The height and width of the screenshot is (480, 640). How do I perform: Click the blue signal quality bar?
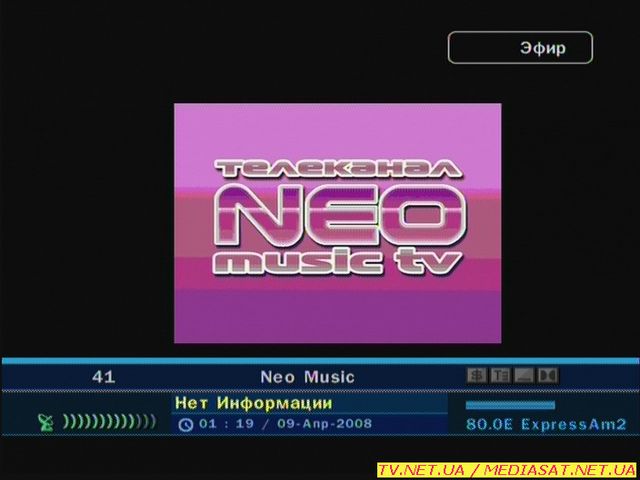(x=510, y=405)
